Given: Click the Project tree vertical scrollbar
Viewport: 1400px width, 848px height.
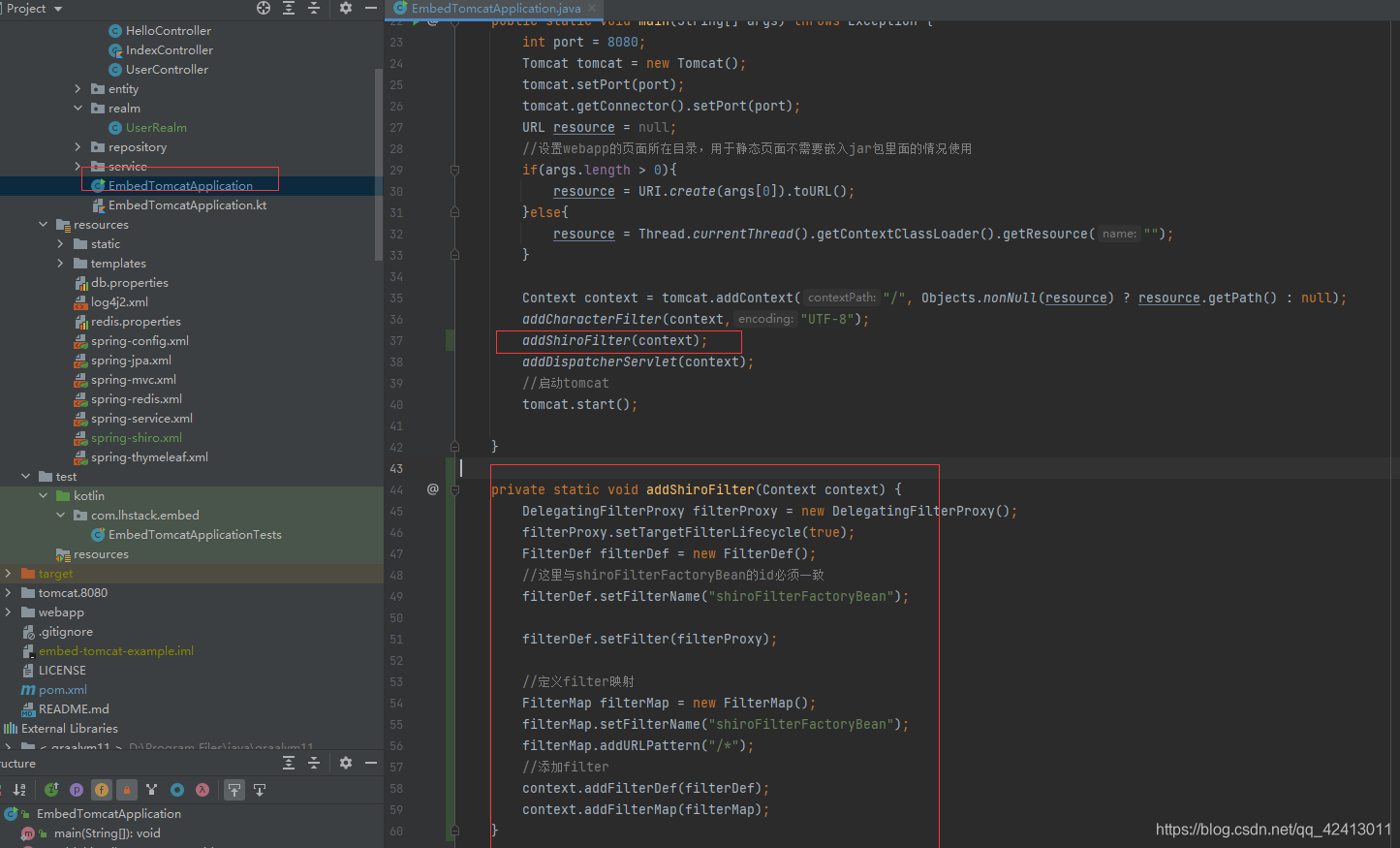Looking at the screenshot, I should (x=378, y=165).
